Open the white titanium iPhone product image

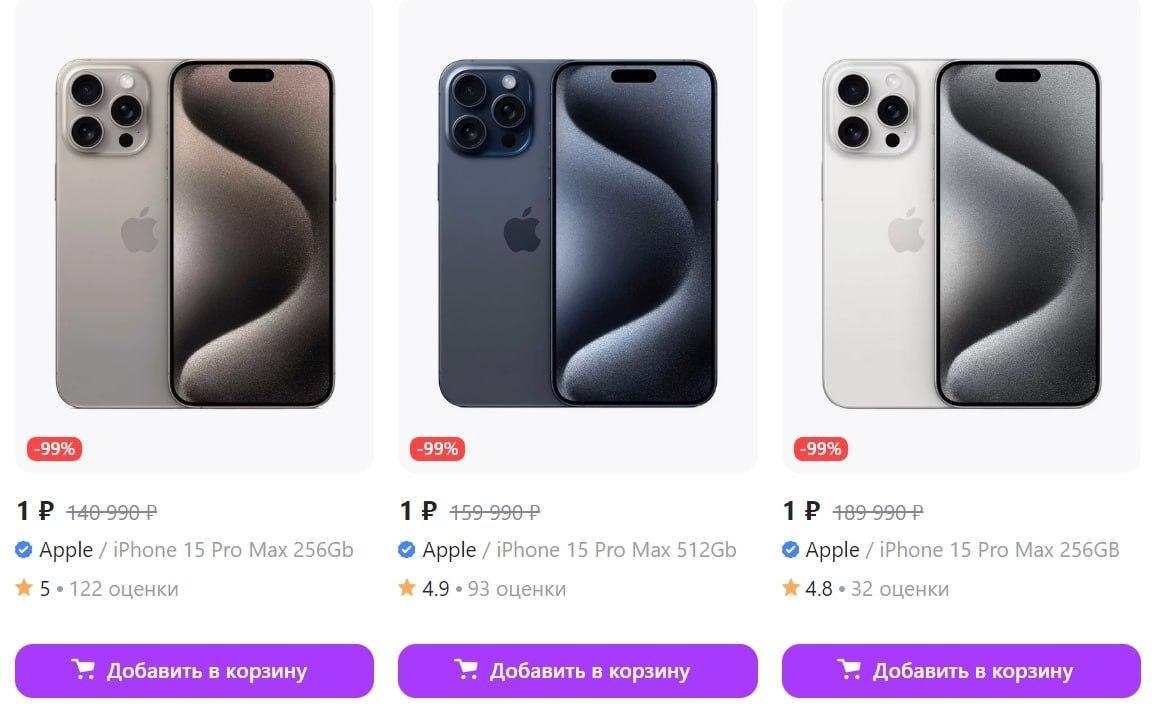point(961,233)
